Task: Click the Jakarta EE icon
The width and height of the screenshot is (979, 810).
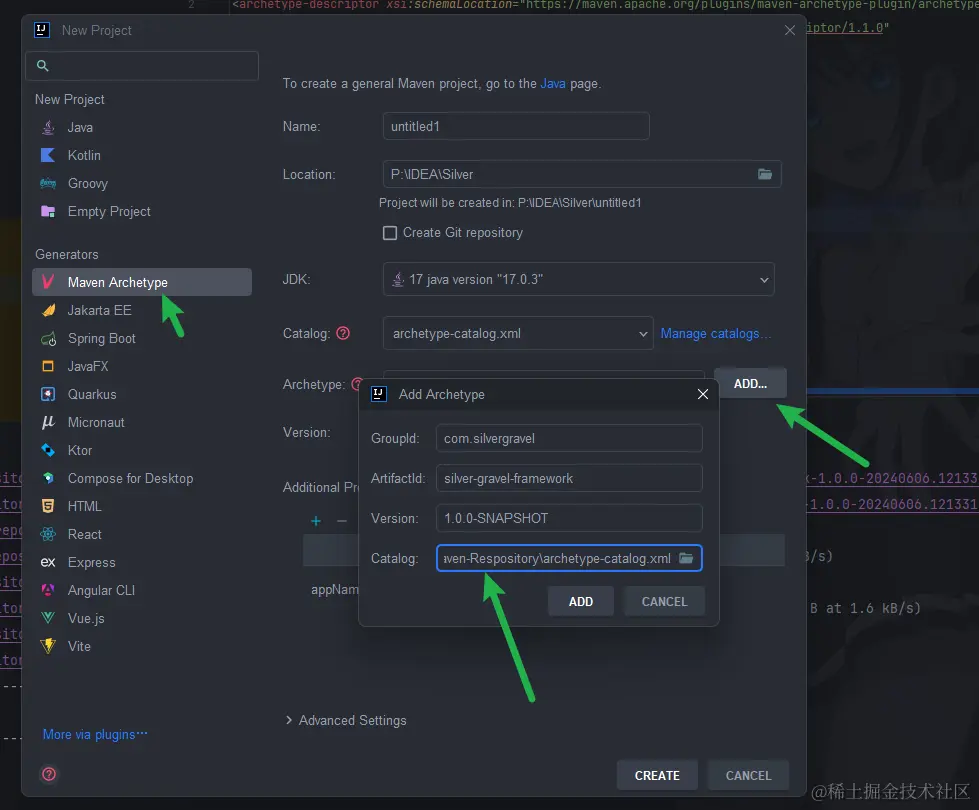Action: tap(48, 310)
